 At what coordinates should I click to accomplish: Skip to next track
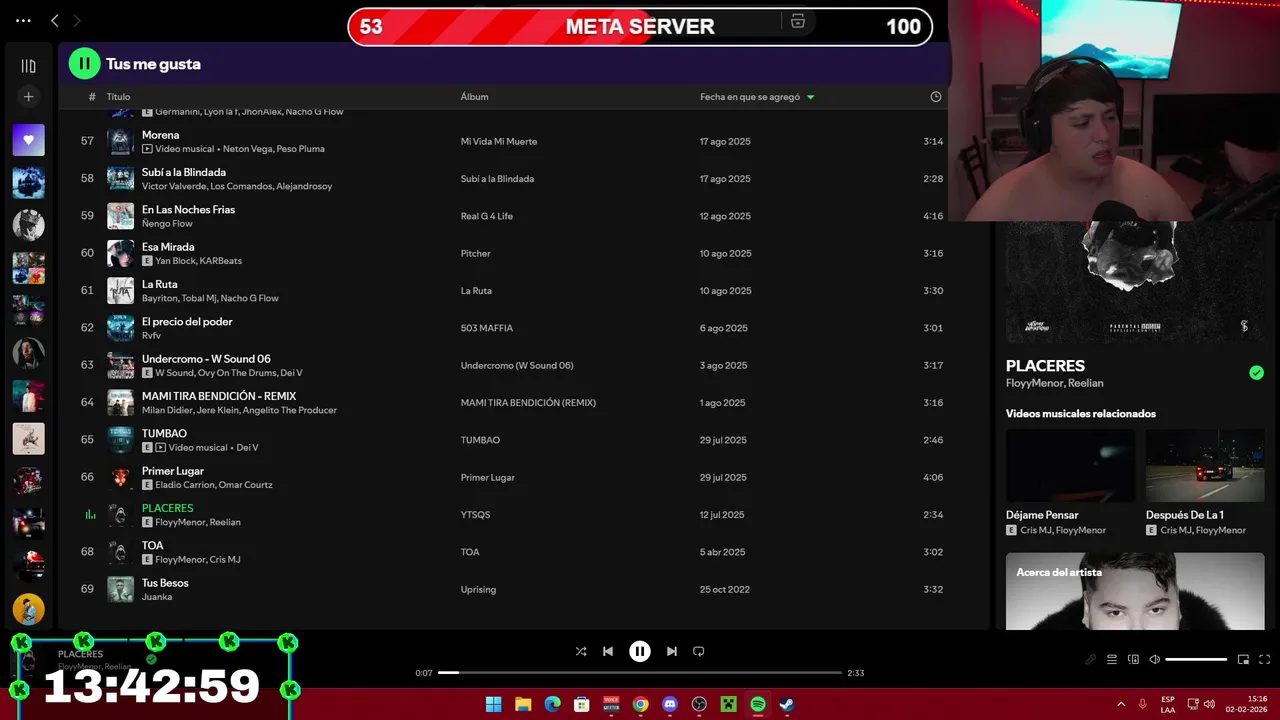click(672, 651)
